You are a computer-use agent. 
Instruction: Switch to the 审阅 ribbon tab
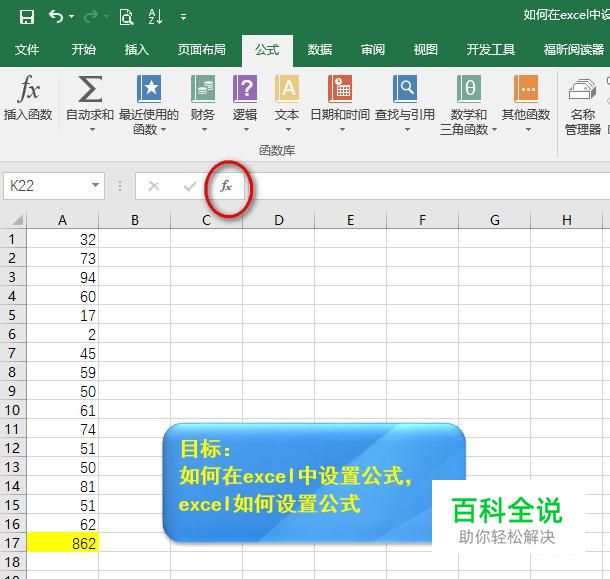coord(373,49)
